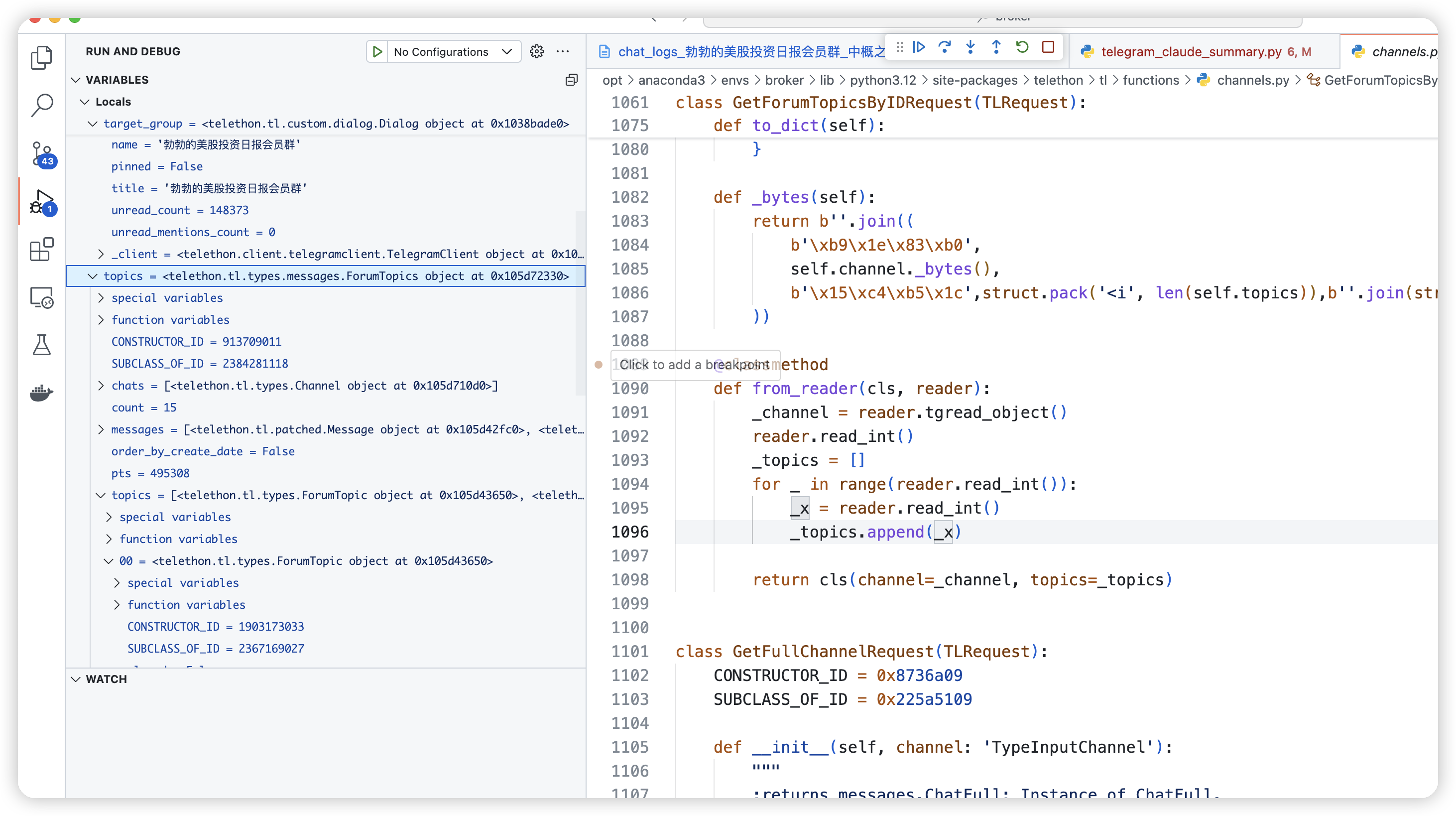Open the Remote Explorer icon
This screenshot has width=1456, height=816.
coord(41,297)
